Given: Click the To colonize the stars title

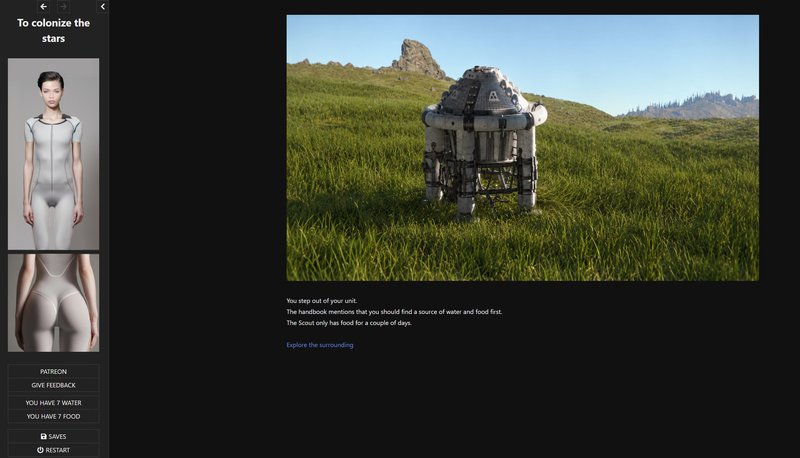Looking at the screenshot, I should [54, 31].
